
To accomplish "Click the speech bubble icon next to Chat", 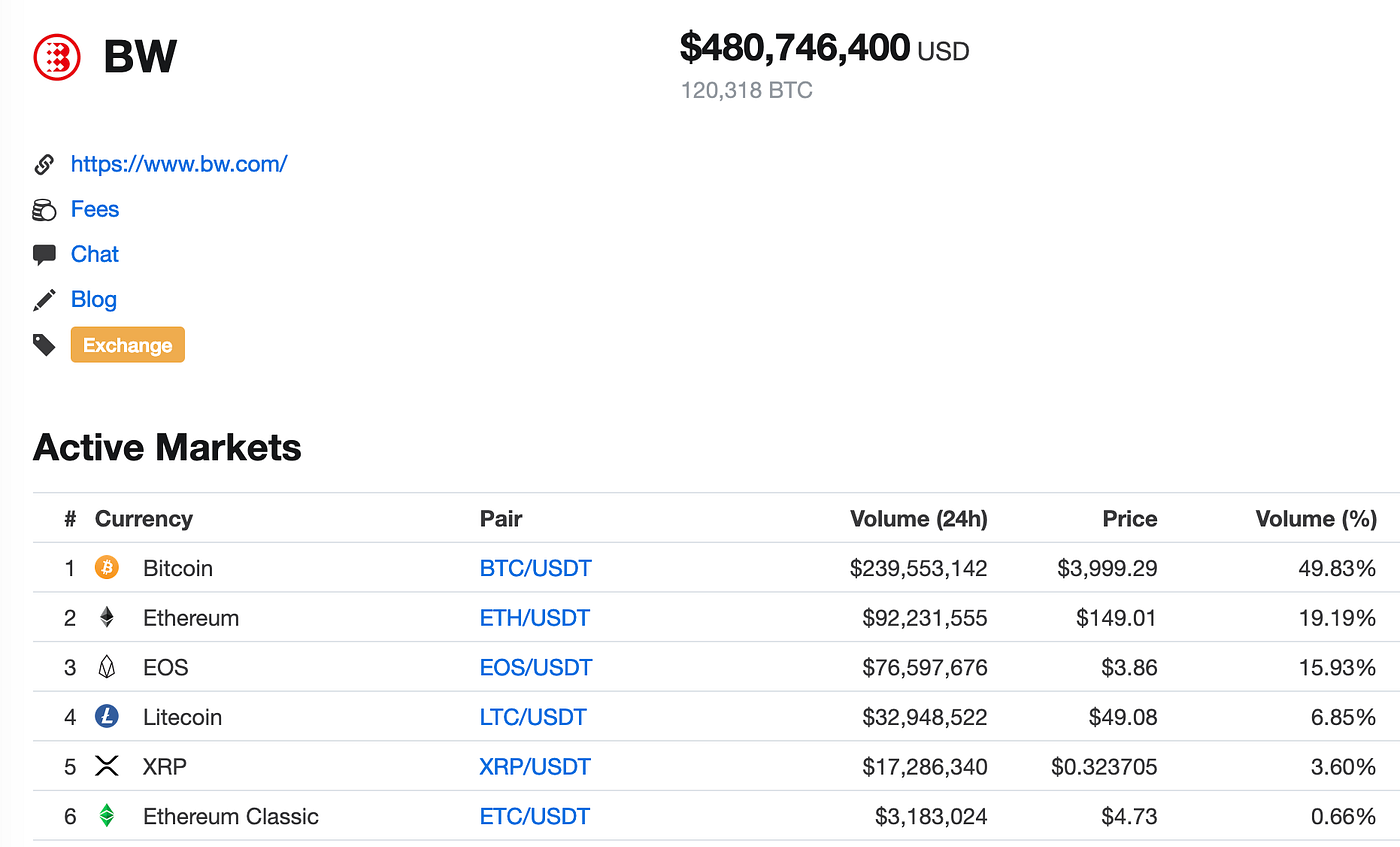I will point(44,255).
